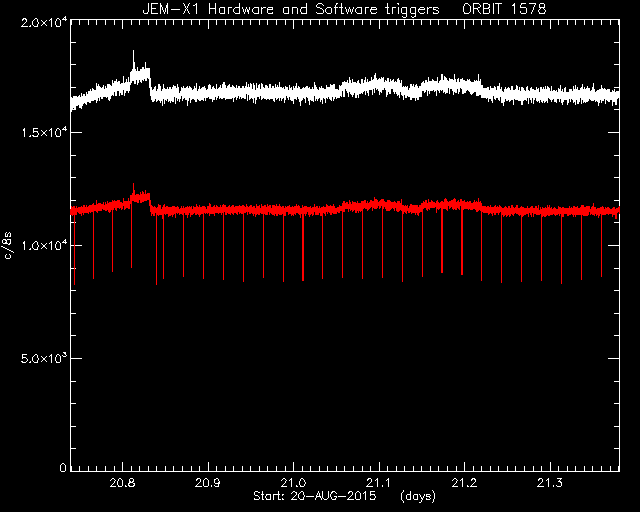Click the tallest spike of the white curve

pos(133,61)
